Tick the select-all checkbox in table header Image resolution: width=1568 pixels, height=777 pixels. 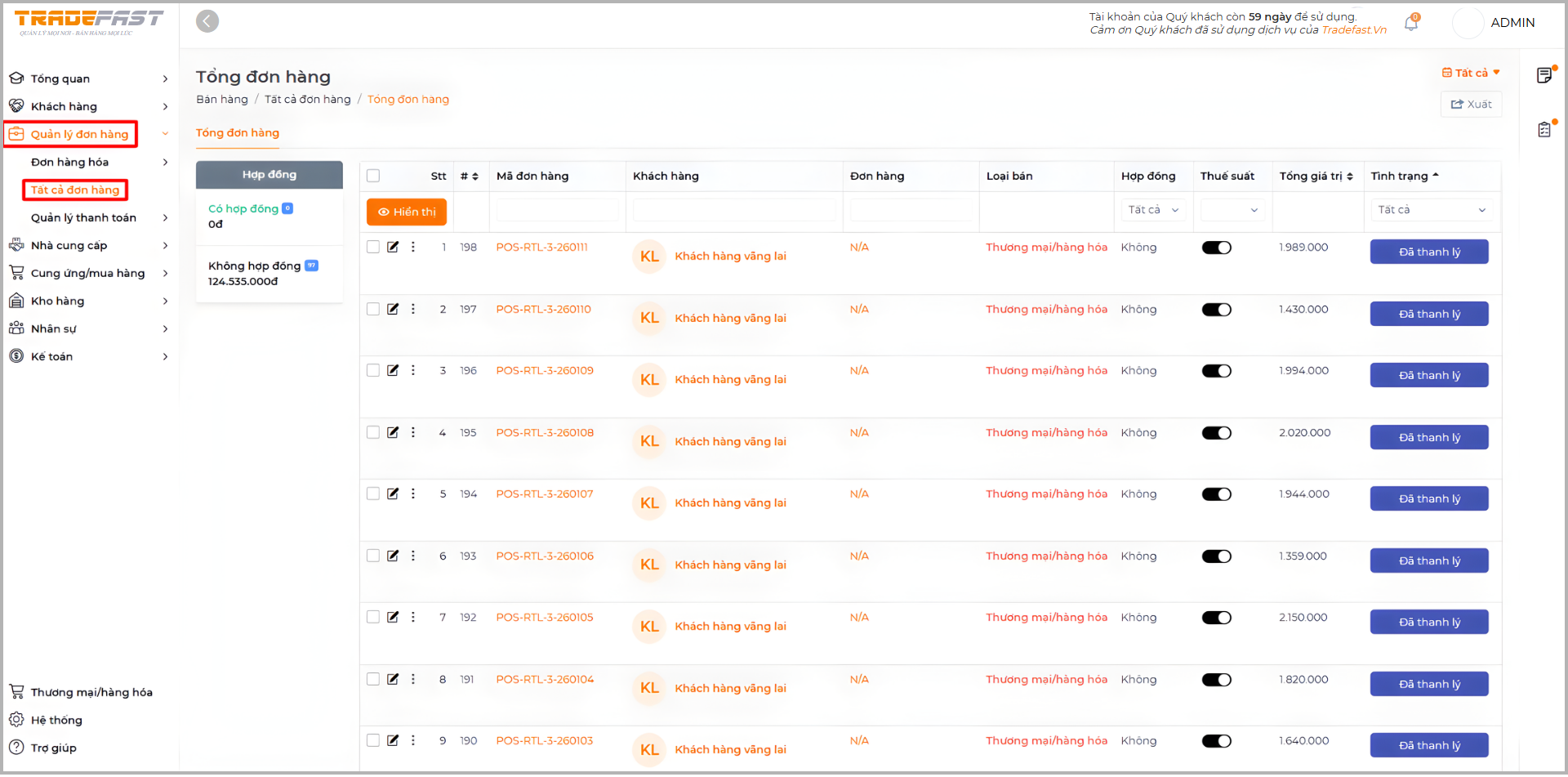coord(373,176)
